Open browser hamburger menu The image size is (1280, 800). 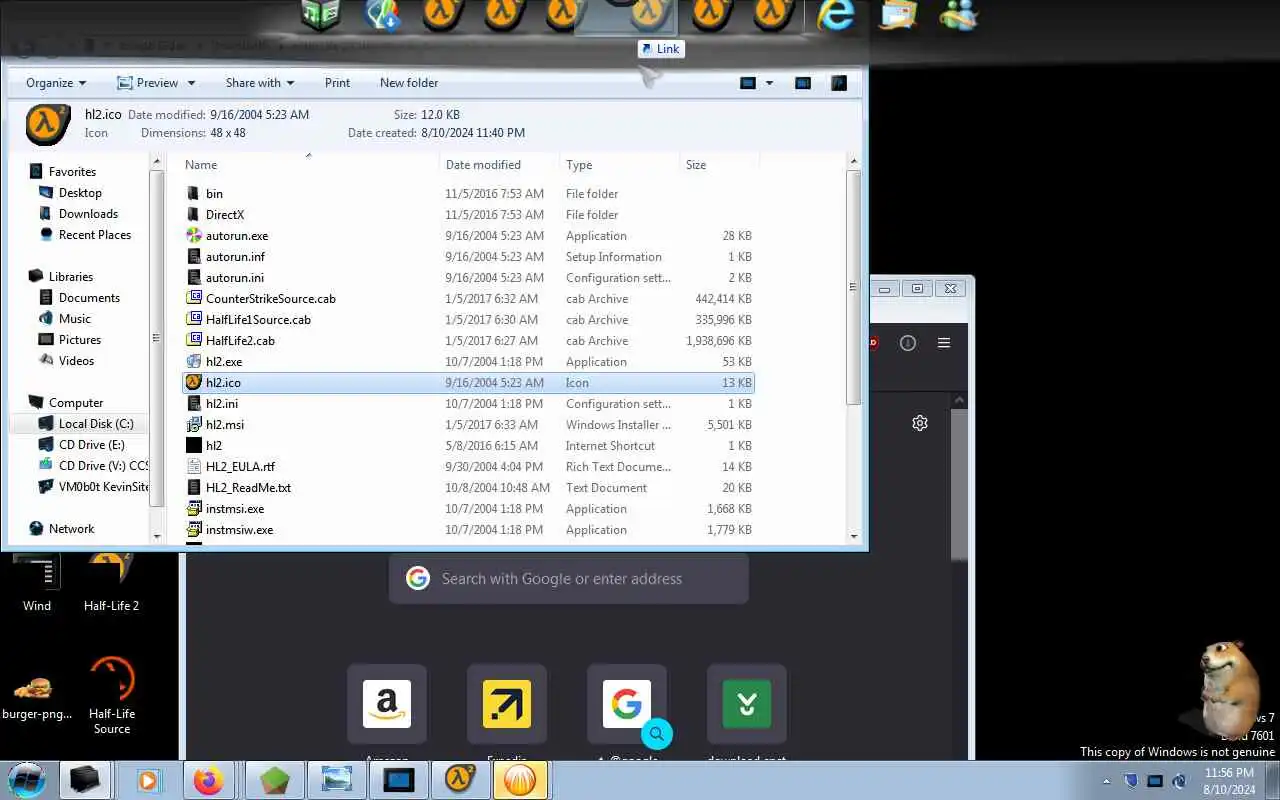click(944, 343)
